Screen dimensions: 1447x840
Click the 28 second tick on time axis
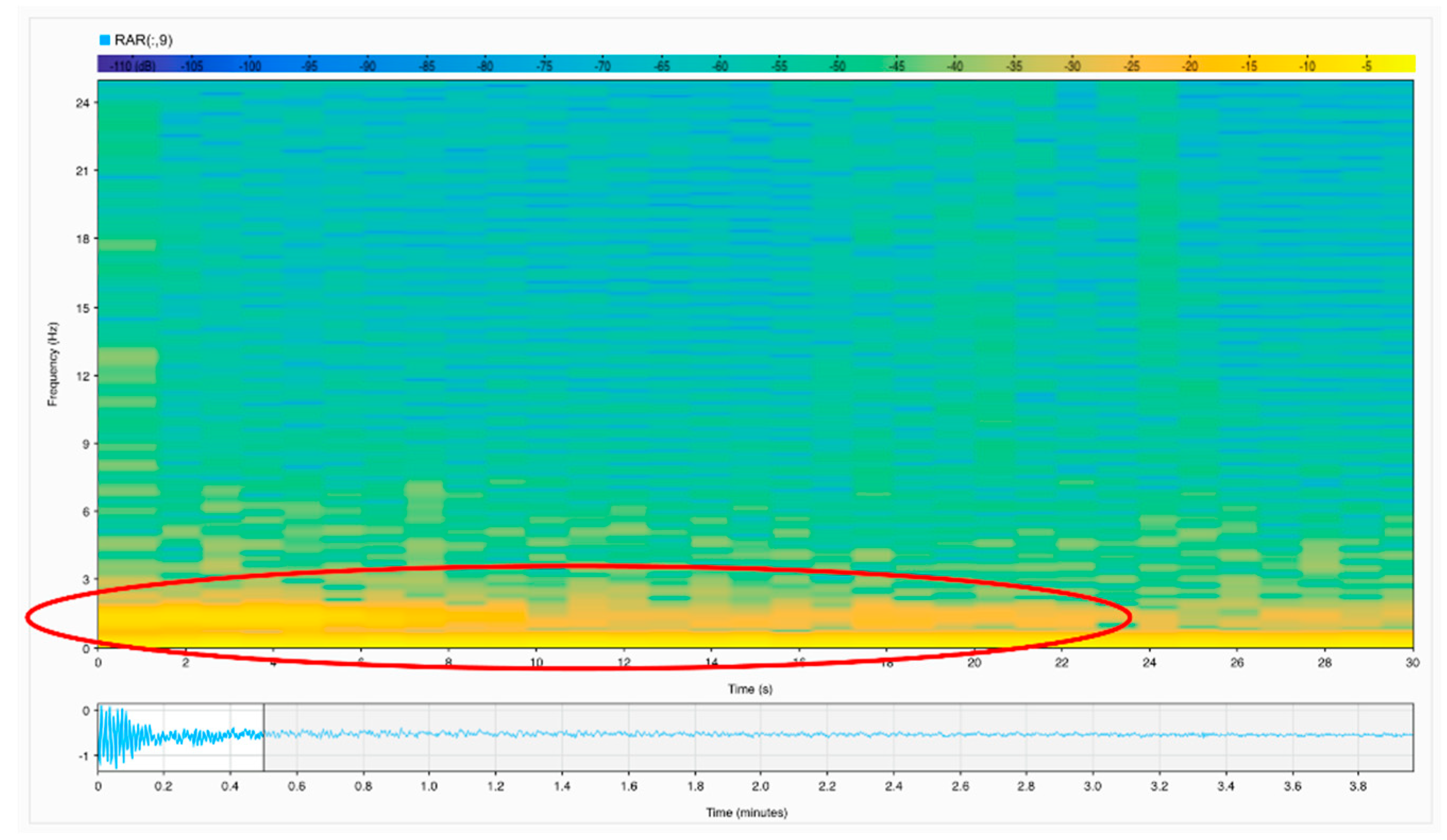tap(1325, 663)
